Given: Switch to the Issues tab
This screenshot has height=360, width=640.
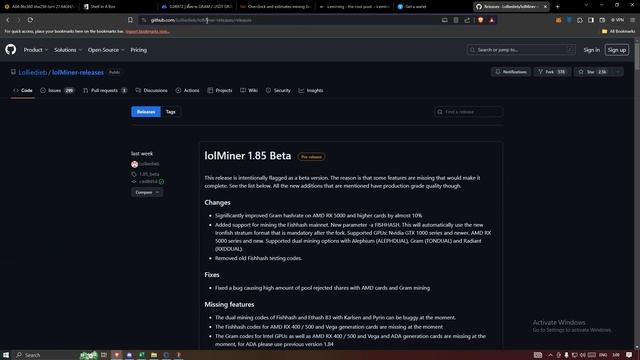Looking at the screenshot, I should (57, 90).
